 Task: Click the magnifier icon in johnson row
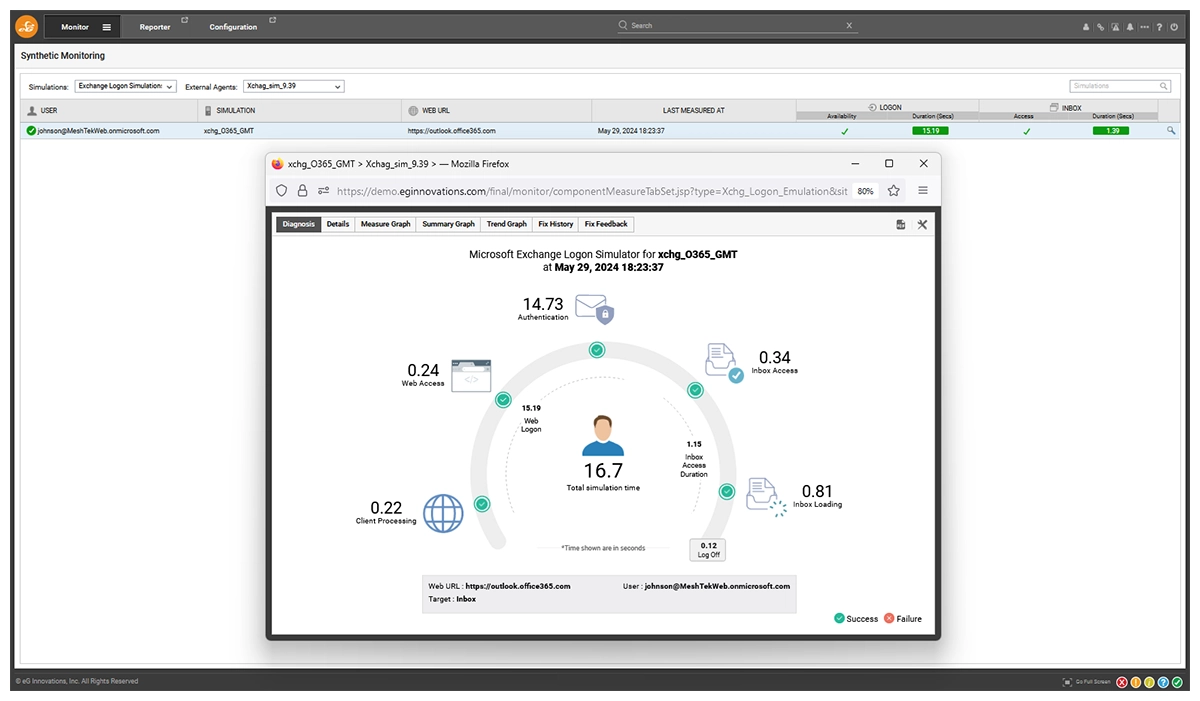coord(1171,131)
